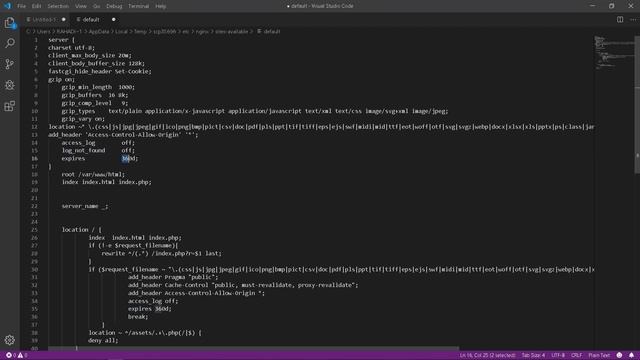Change the CRLF line ending setting
This screenshot has width=640, height=360.
(x=576, y=355)
